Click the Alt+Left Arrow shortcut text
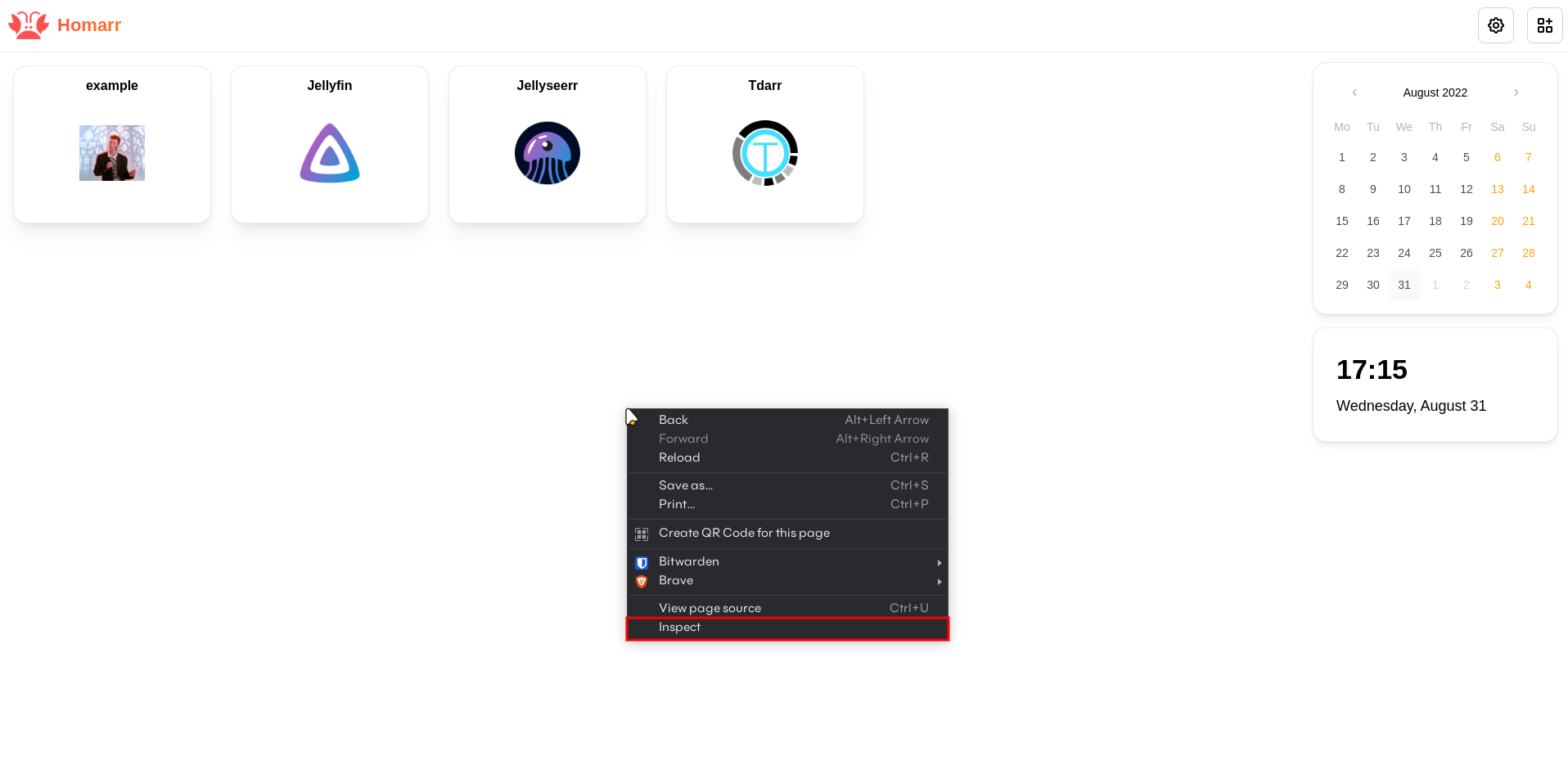Image resolution: width=1568 pixels, height=775 pixels. click(886, 420)
